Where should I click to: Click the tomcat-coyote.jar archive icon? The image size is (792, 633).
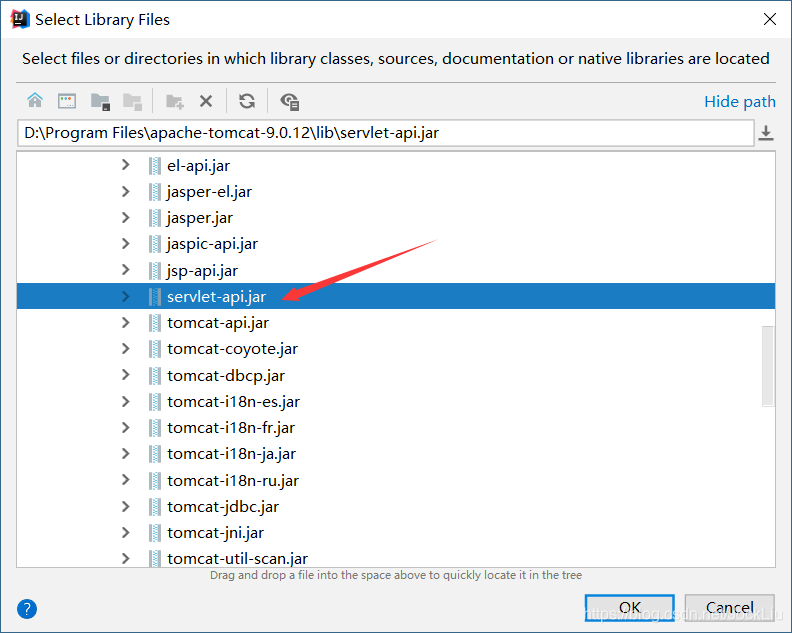pos(155,349)
